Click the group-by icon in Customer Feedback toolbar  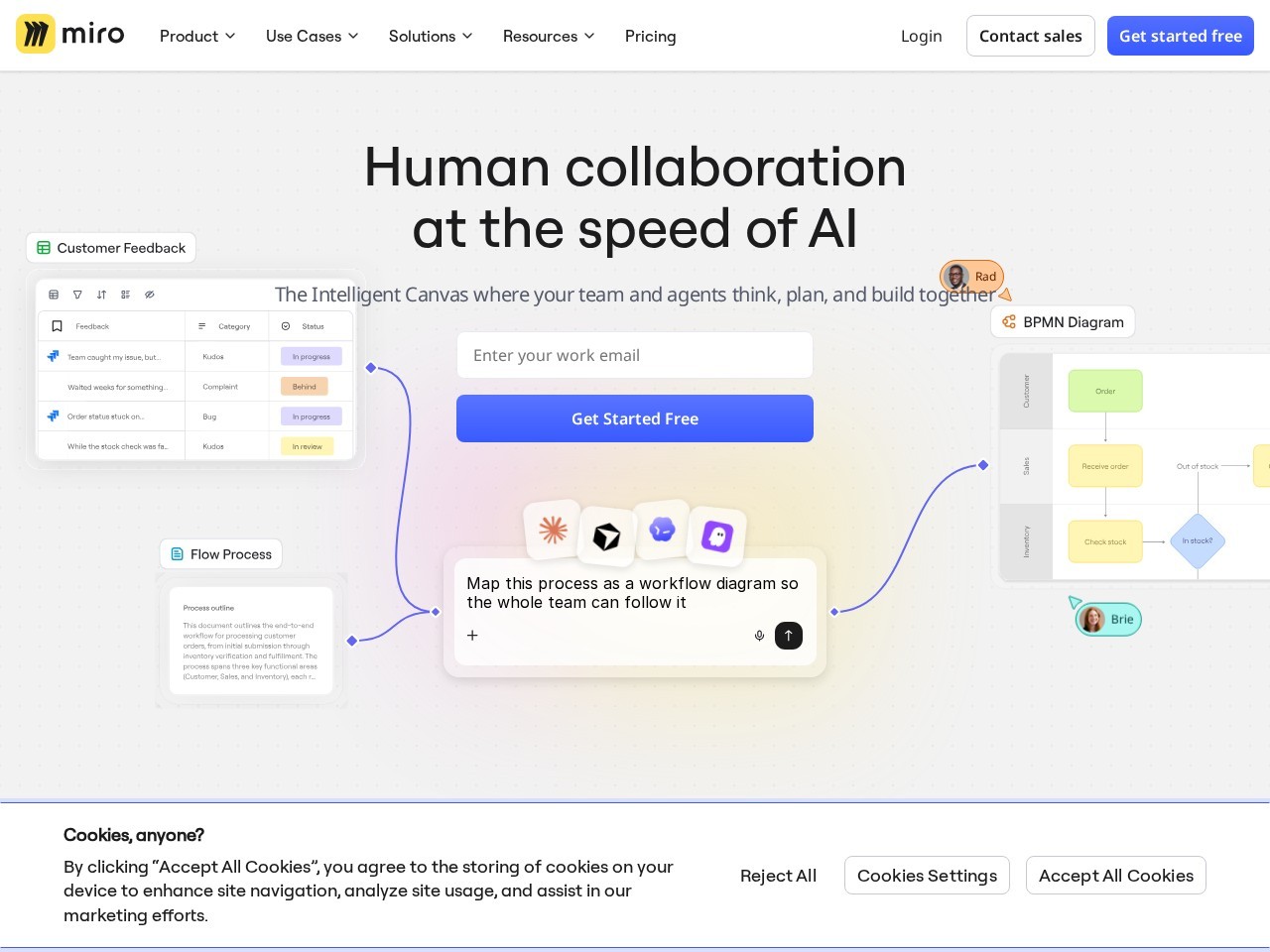click(125, 295)
